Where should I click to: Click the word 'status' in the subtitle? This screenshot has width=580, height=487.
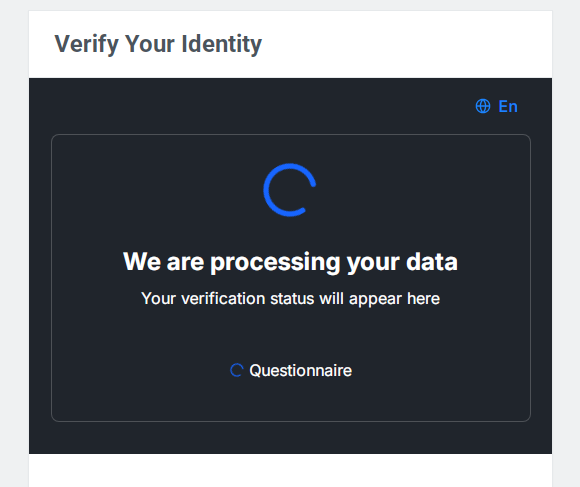pyautogui.click(x=292, y=298)
